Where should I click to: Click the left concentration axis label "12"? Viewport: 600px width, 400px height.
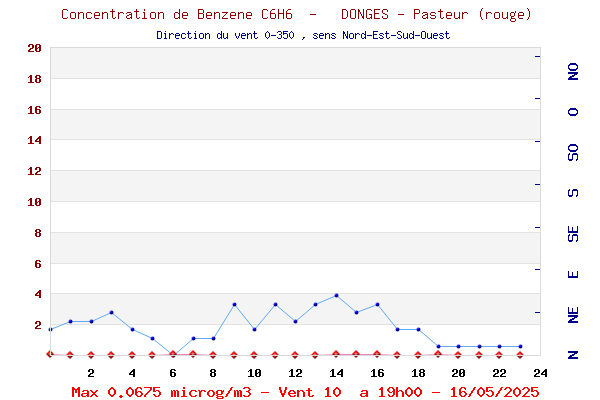(x=34, y=171)
